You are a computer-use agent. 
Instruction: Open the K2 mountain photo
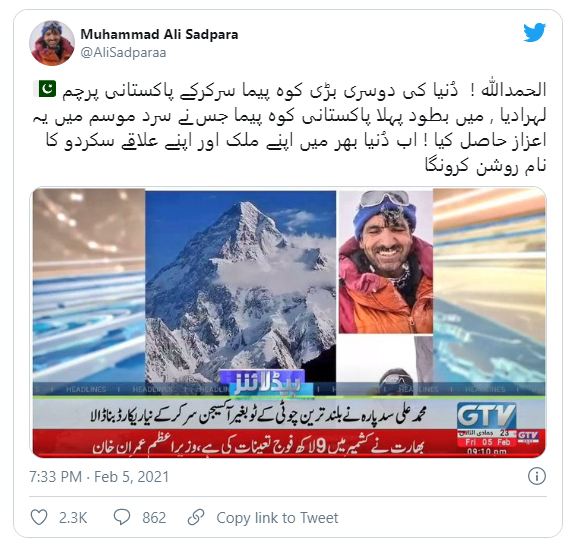tap(241, 286)
